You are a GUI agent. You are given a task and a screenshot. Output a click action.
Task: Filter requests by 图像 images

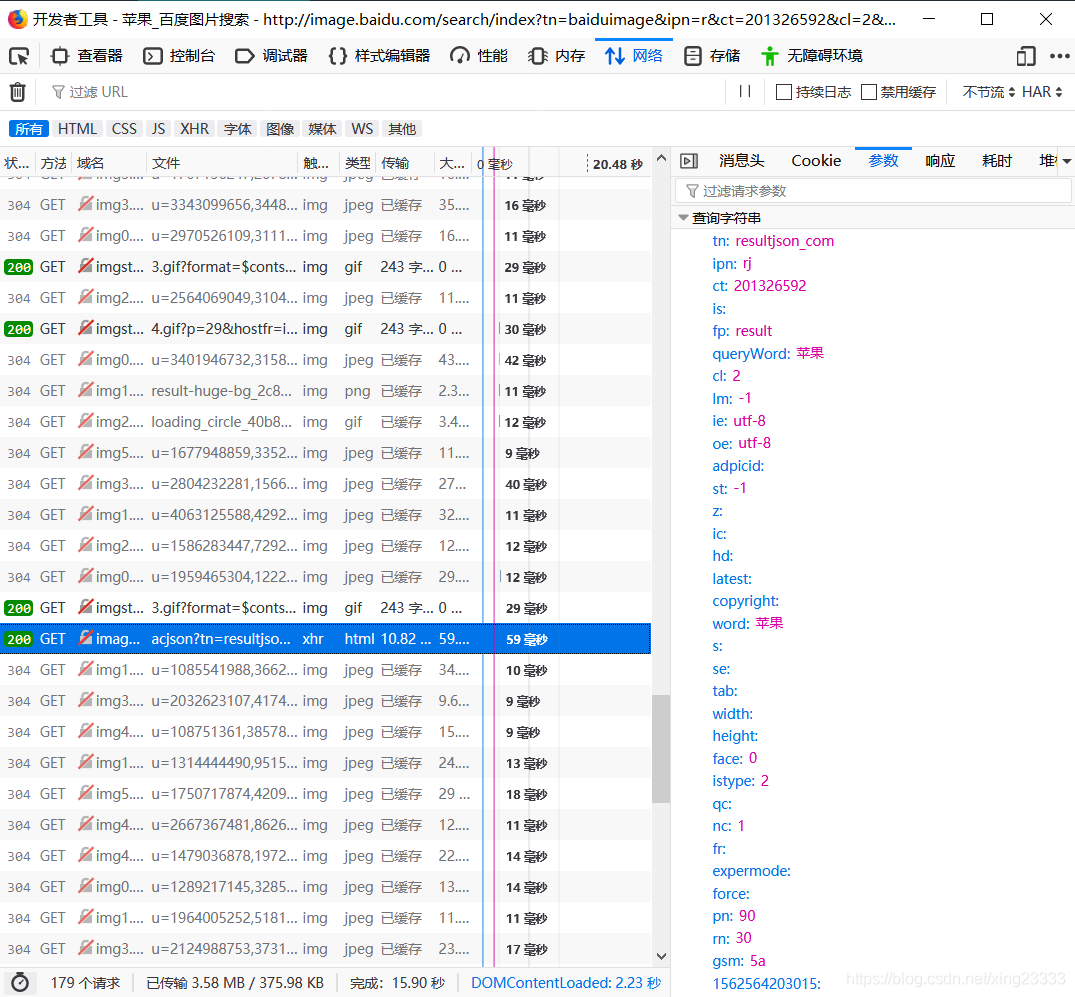280,129
